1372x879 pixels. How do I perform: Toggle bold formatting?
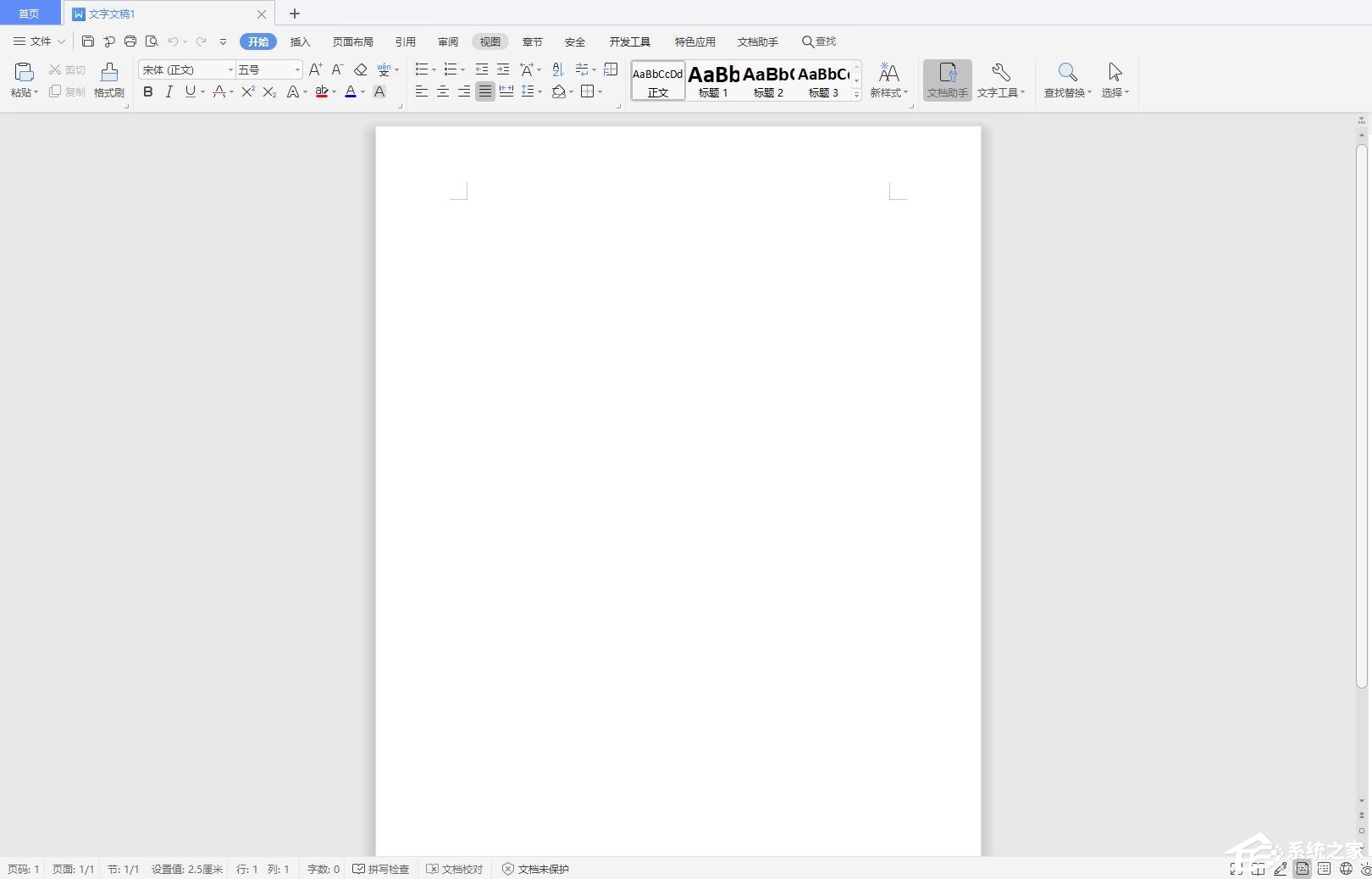point(148,91)
